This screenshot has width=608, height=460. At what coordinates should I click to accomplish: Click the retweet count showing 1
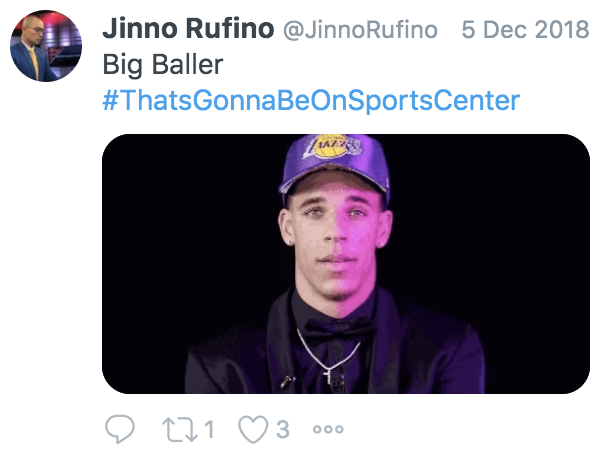[210, 430]
